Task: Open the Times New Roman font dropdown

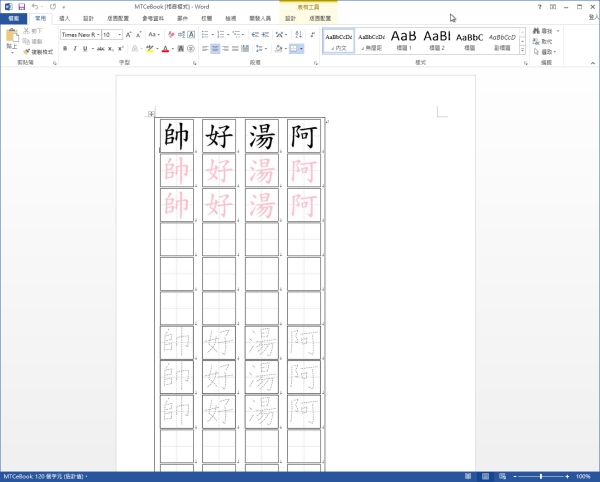Action: point(96,34)
